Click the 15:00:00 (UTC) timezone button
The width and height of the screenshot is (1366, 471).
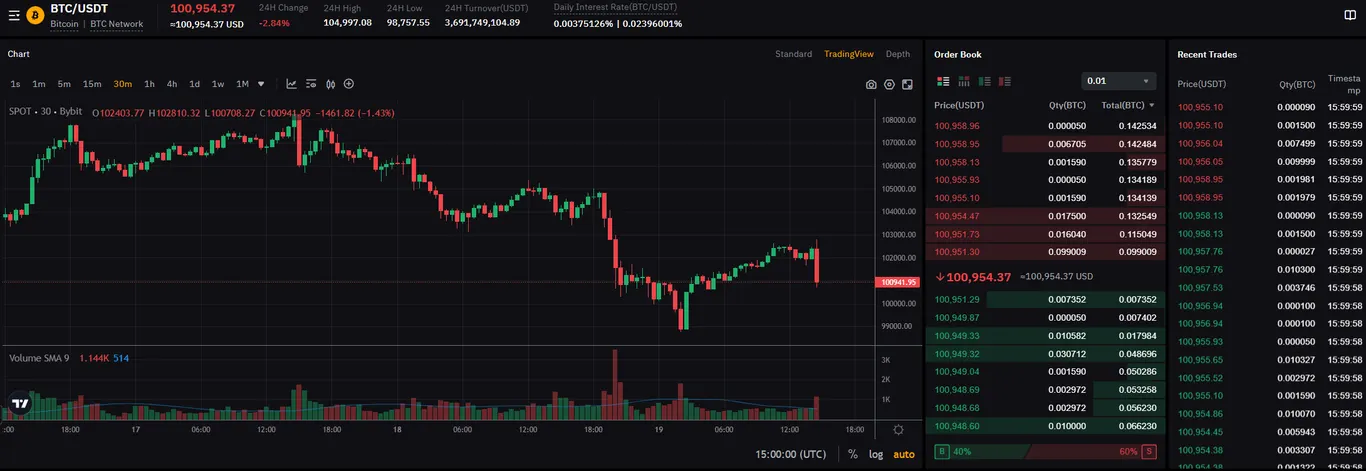791,454
